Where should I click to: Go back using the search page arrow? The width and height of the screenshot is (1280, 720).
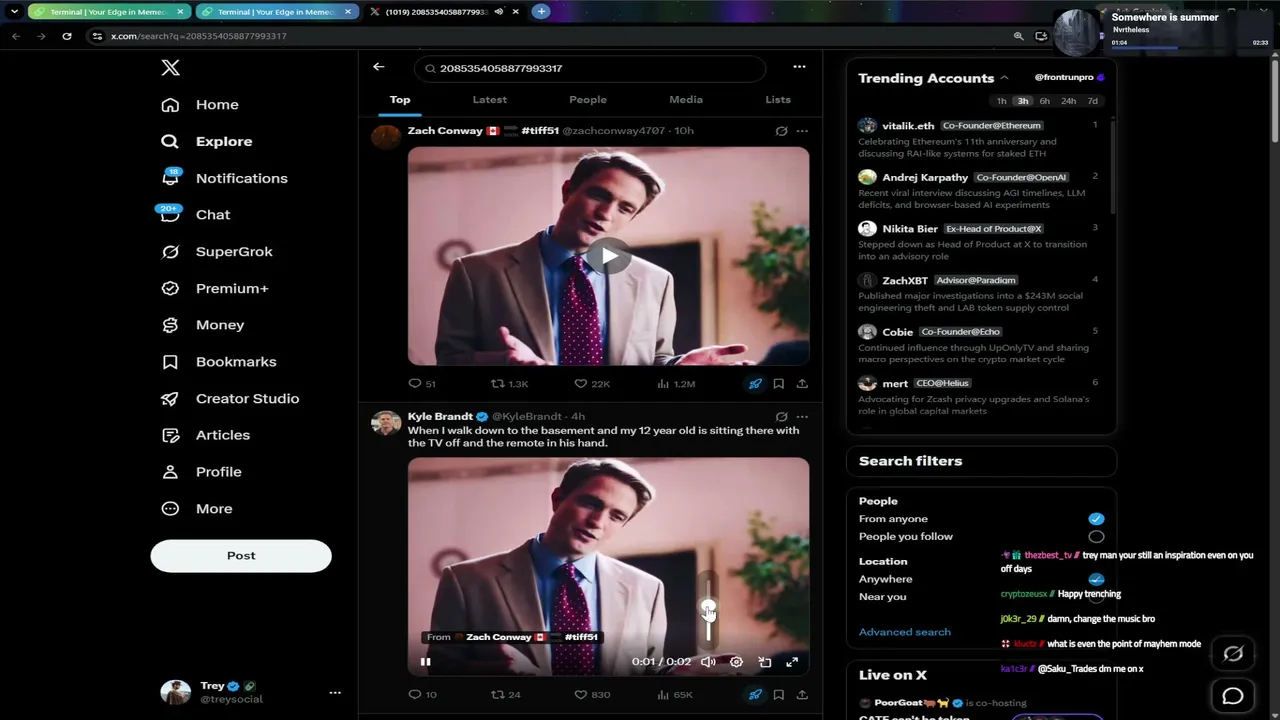click(378, 67)
